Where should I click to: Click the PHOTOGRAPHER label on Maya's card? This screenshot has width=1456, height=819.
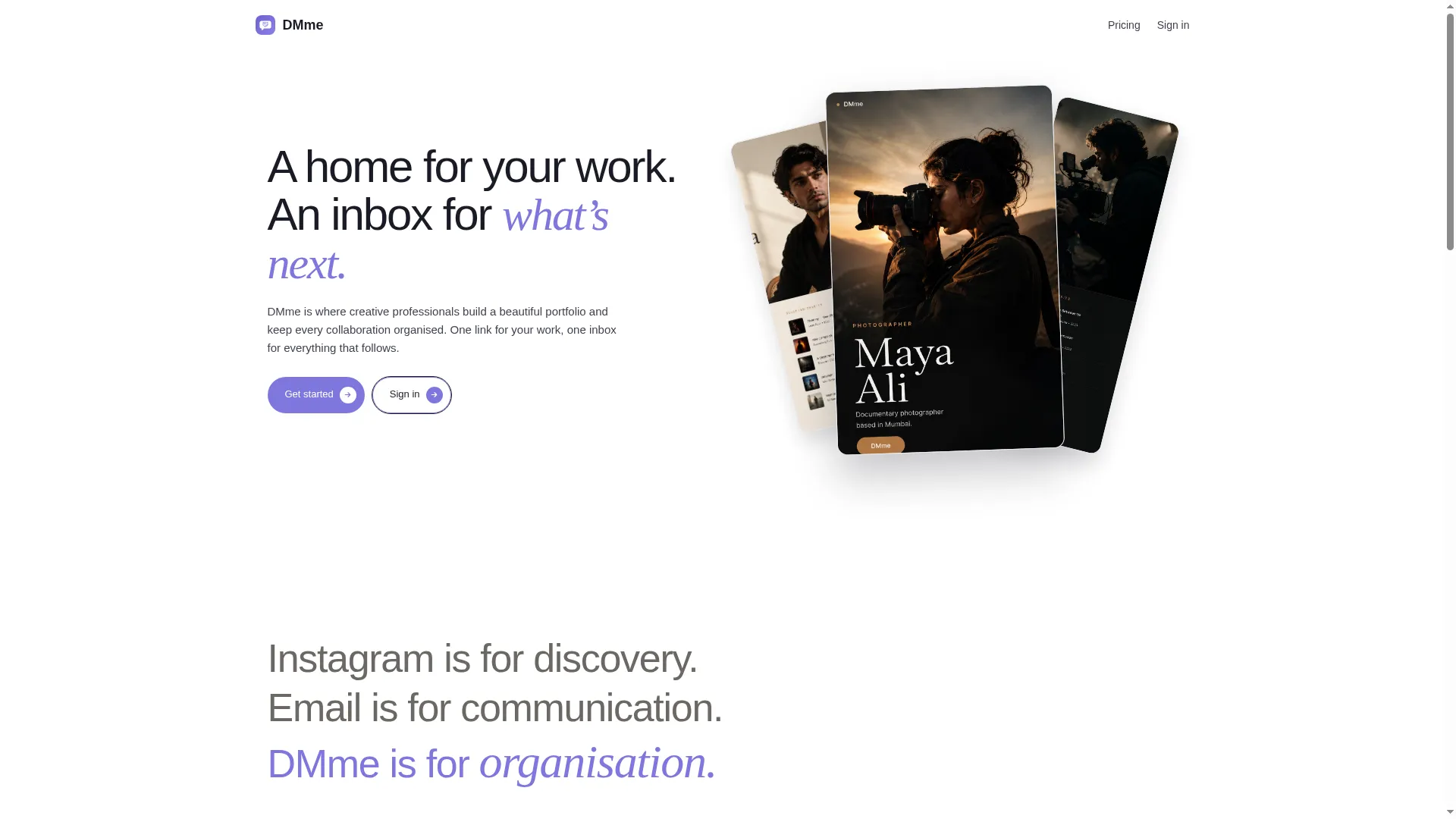883,325
